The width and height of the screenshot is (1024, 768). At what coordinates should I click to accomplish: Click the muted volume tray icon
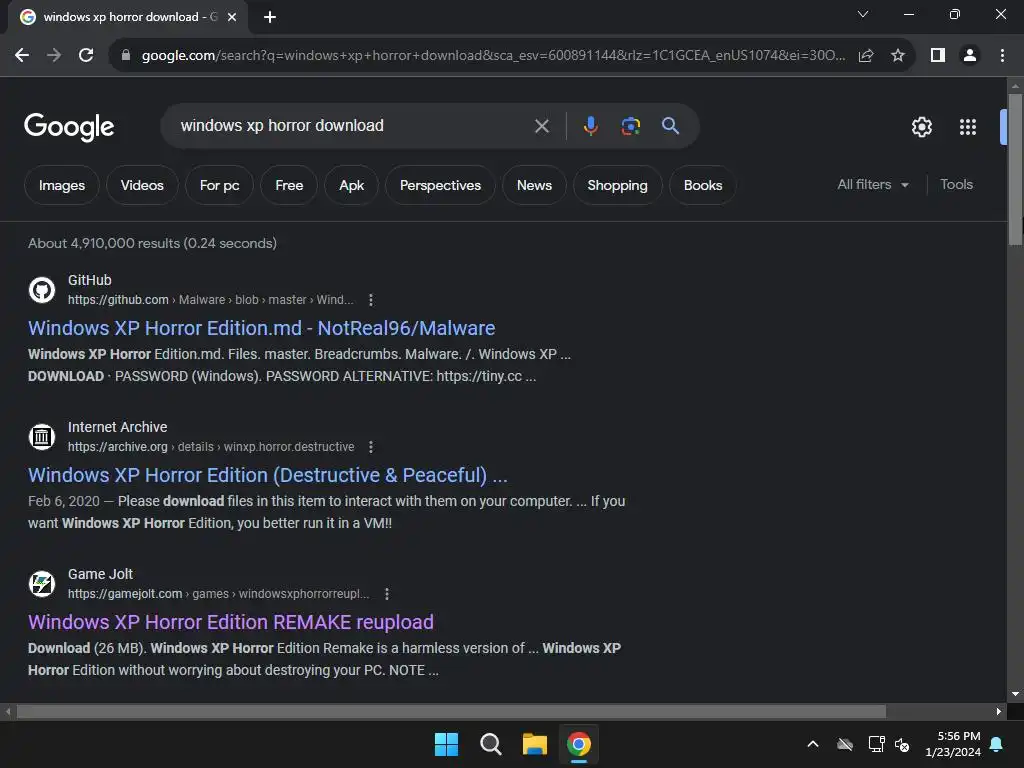pos(902,744)
